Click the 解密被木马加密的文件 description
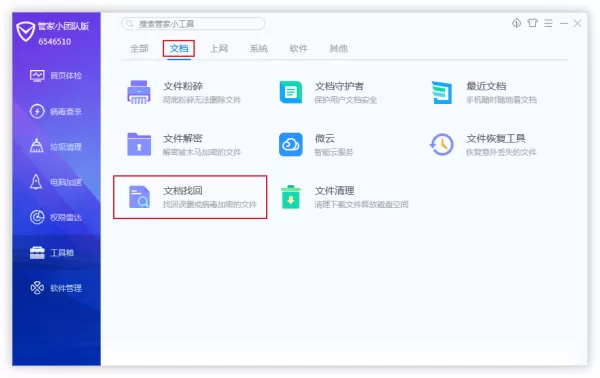The width and height of the screenshot is (600, 378). 202,152
